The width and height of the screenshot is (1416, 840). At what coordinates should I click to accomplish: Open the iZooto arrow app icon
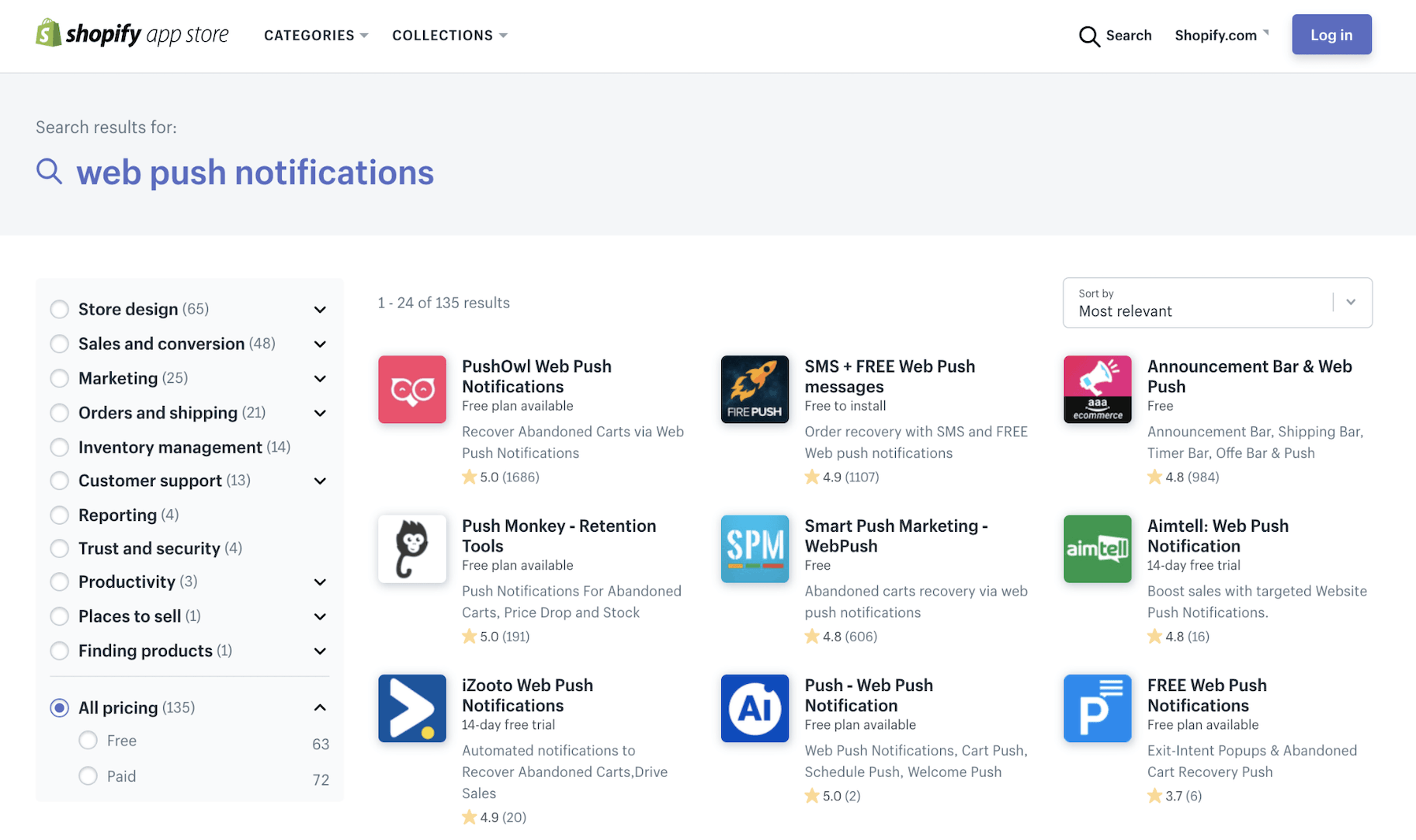click(x=411, y=708)
